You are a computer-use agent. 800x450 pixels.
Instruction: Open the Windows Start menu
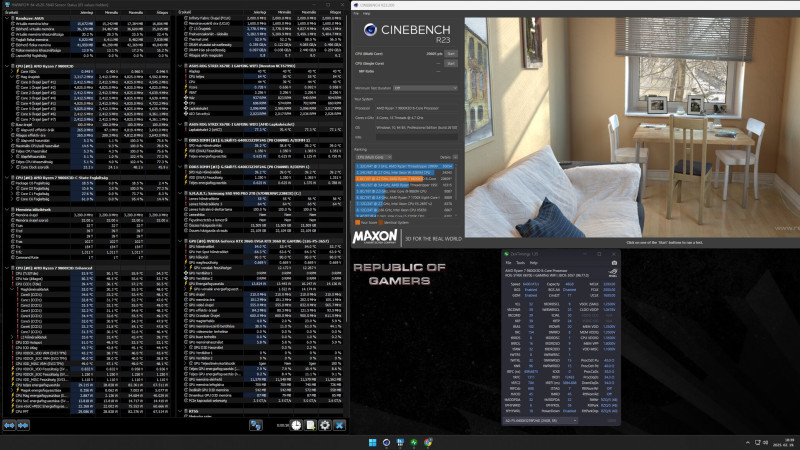(372, 442)
